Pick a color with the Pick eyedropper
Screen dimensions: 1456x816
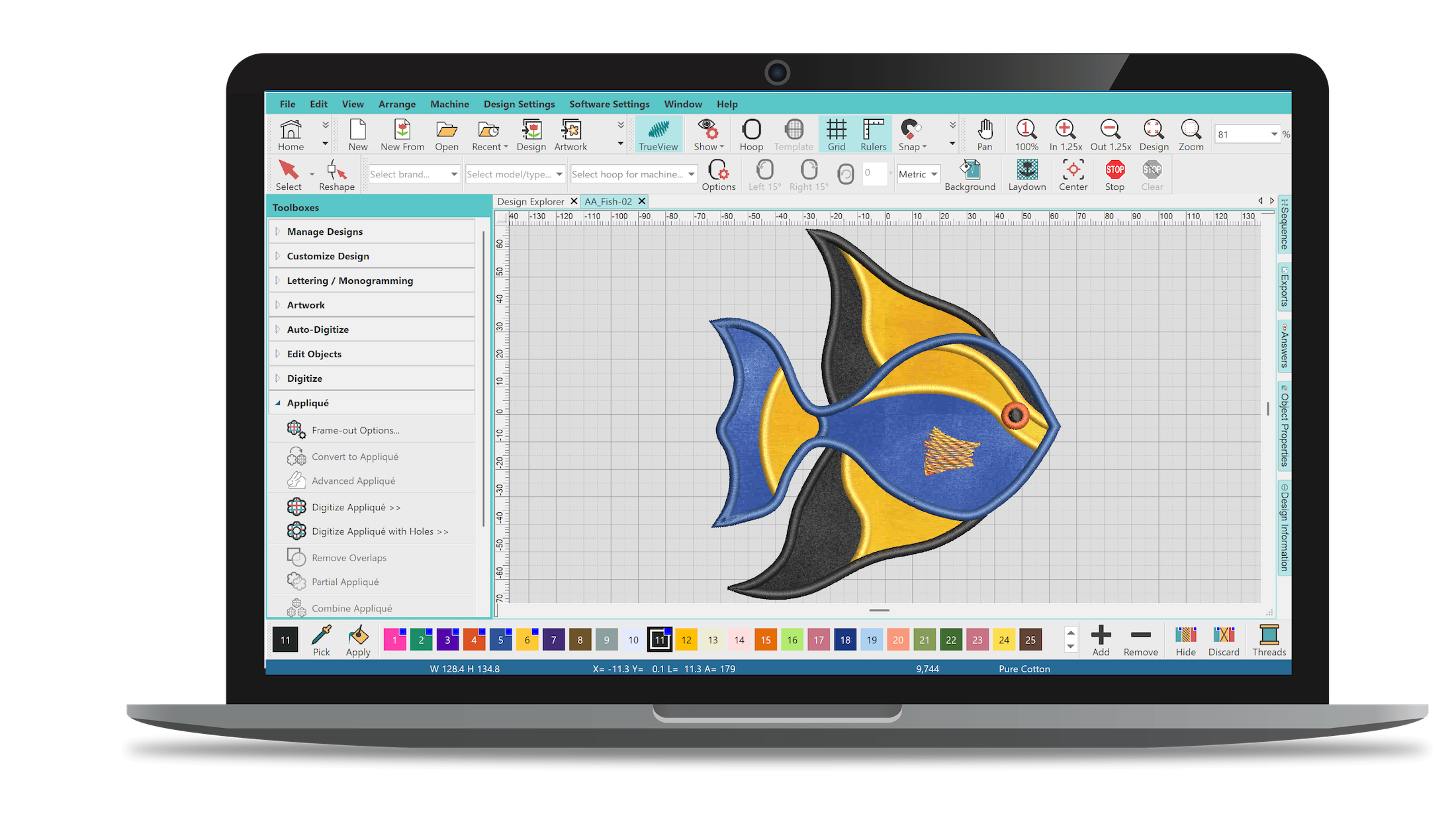point(322,640)
